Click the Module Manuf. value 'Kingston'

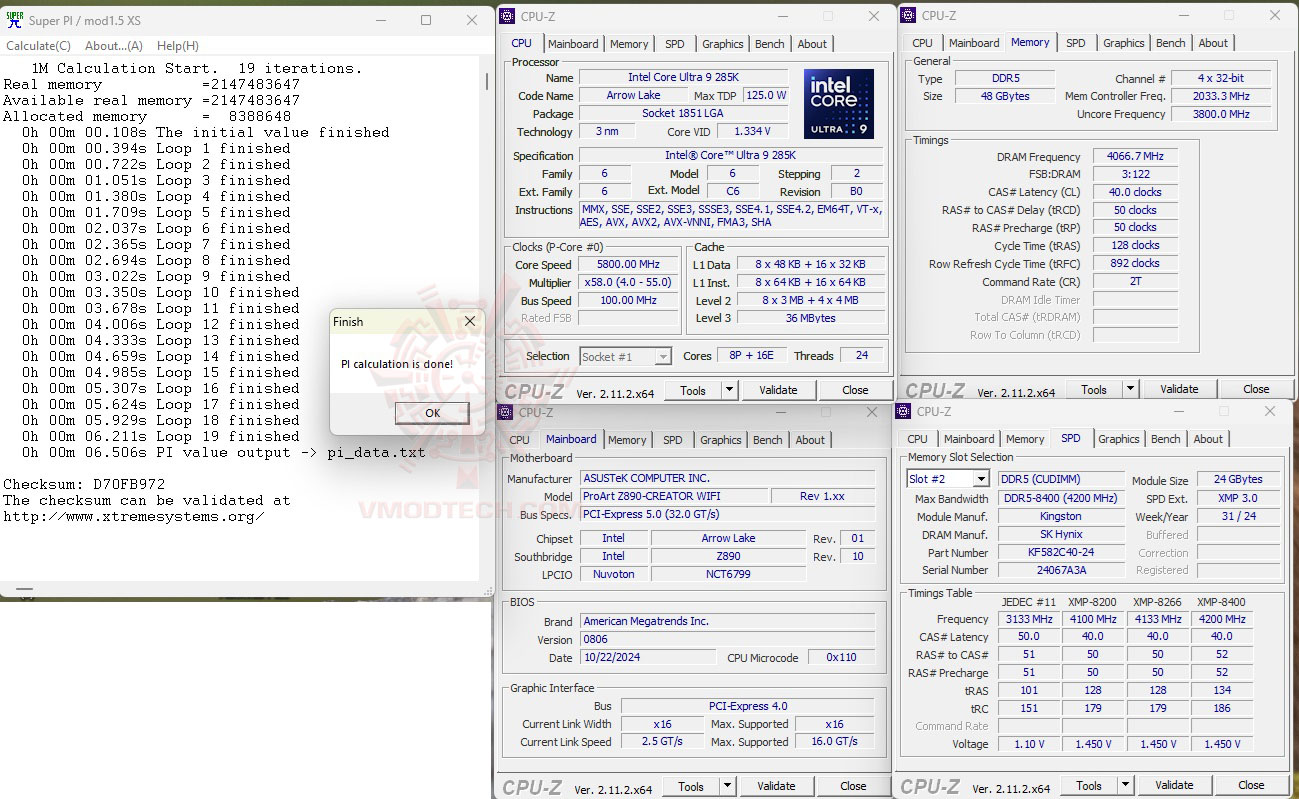pos(1061,516)
